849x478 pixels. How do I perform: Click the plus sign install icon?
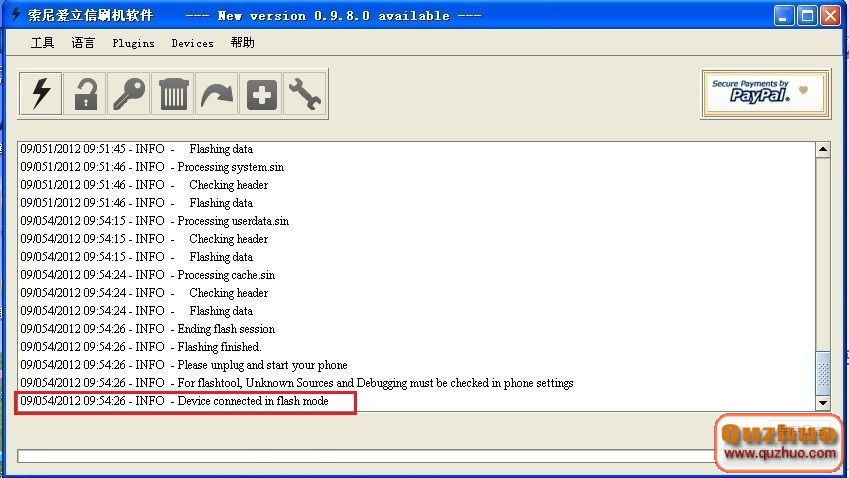(x=261, y=94)
